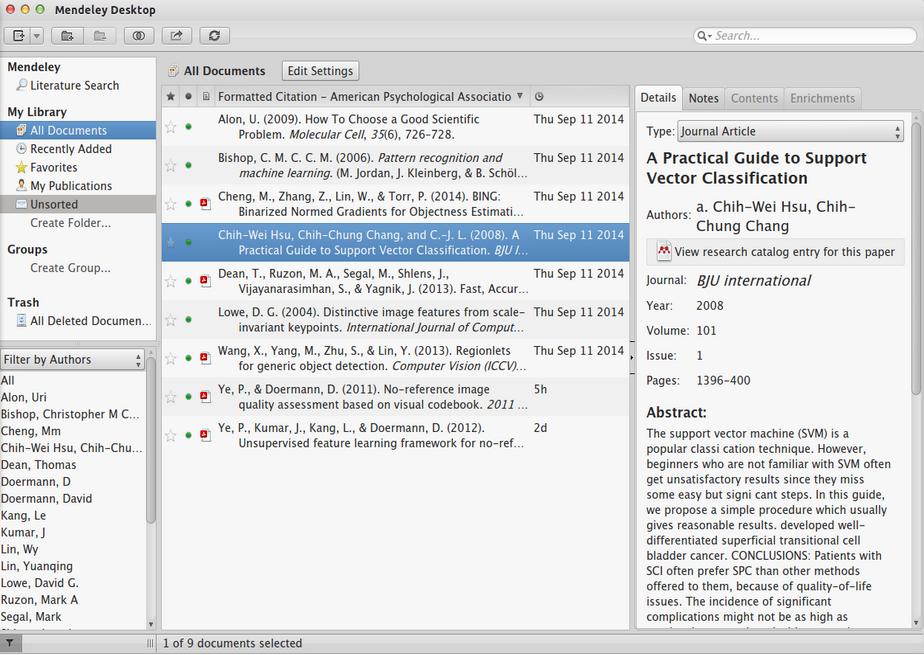Open the Enrichments tab

click(822, 98)
